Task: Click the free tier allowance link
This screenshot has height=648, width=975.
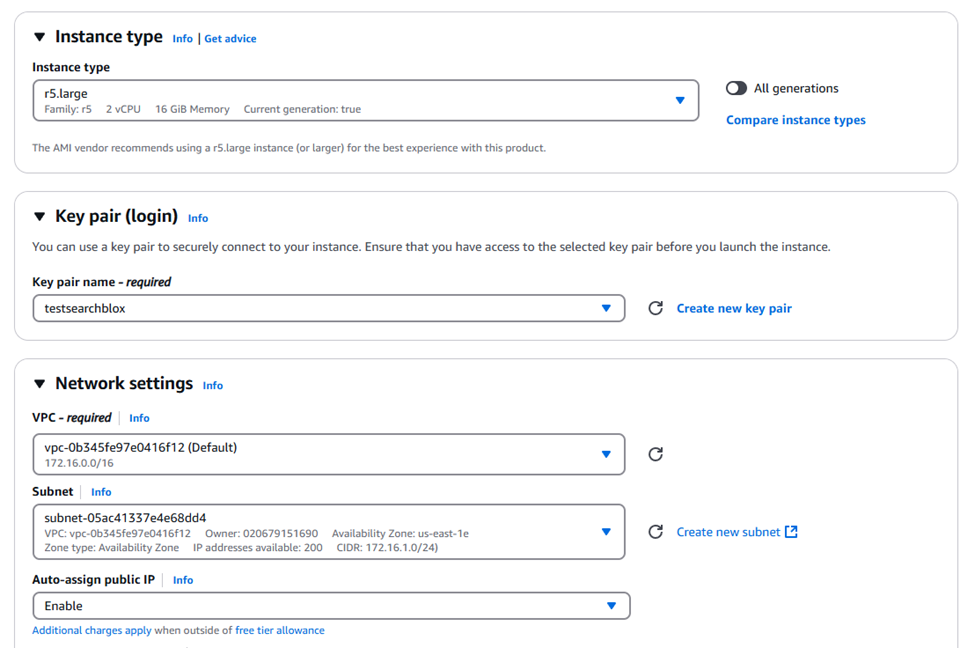Action: (x=279, y=631)
